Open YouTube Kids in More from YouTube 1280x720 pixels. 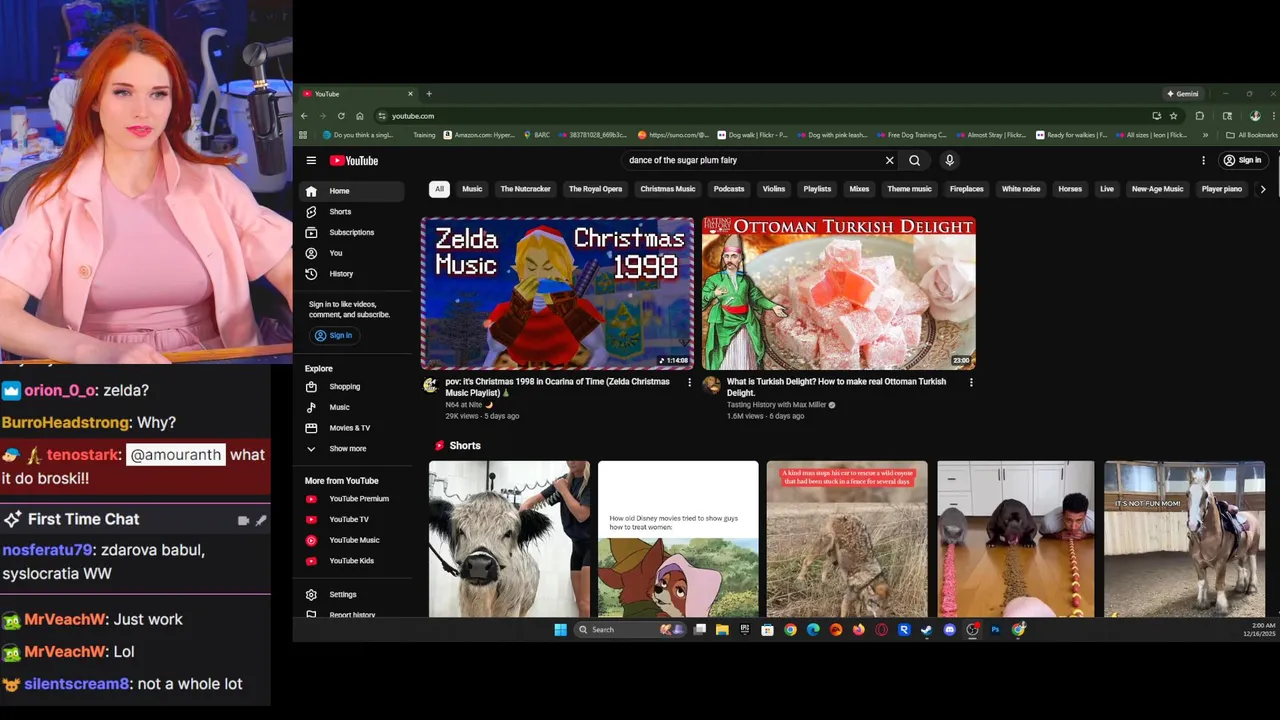(x=352, y=561)
